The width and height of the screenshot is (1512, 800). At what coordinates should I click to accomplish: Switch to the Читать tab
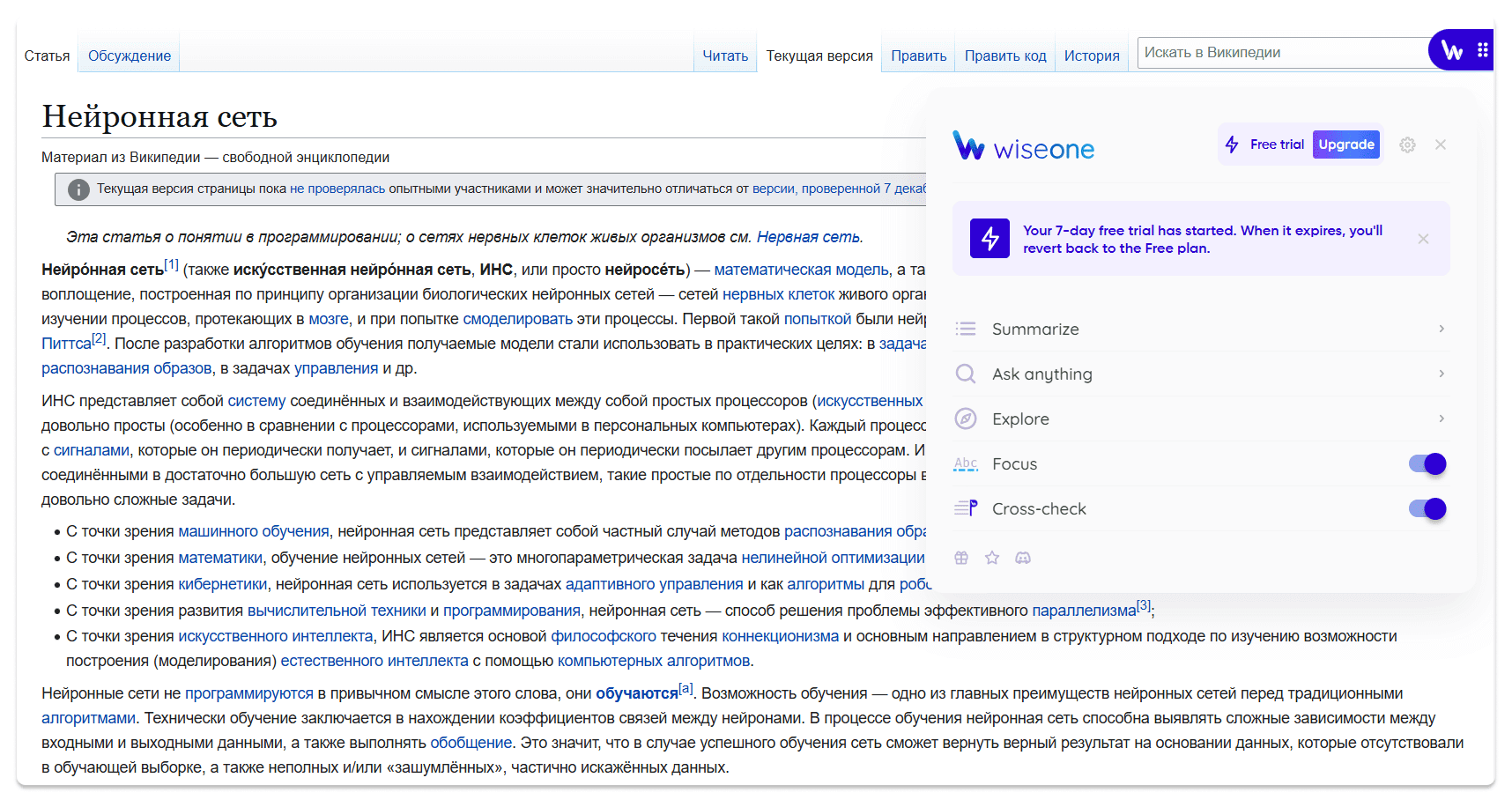click(725, 56)
